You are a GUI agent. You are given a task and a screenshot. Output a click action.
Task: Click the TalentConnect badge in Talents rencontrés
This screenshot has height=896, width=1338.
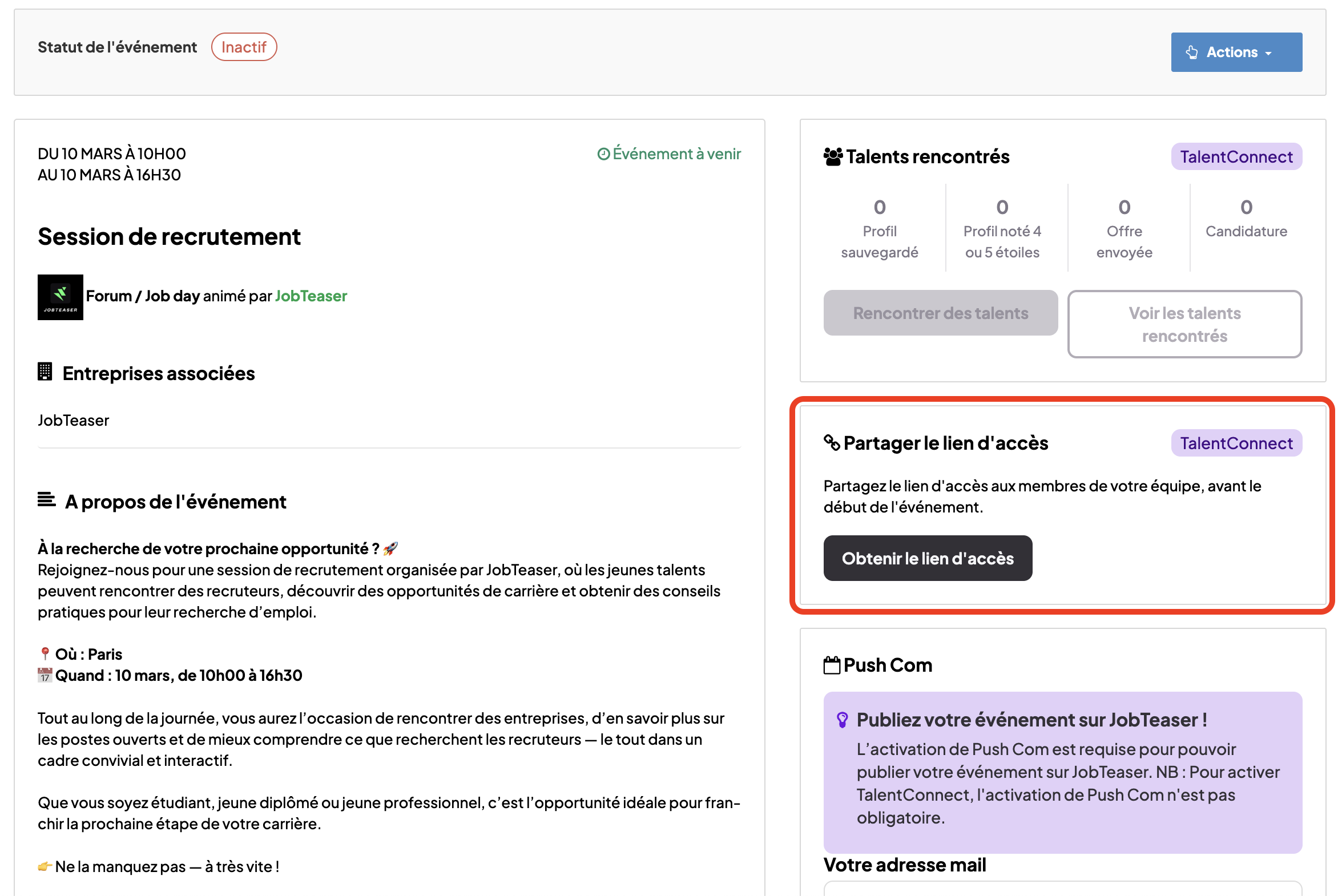1236,156
